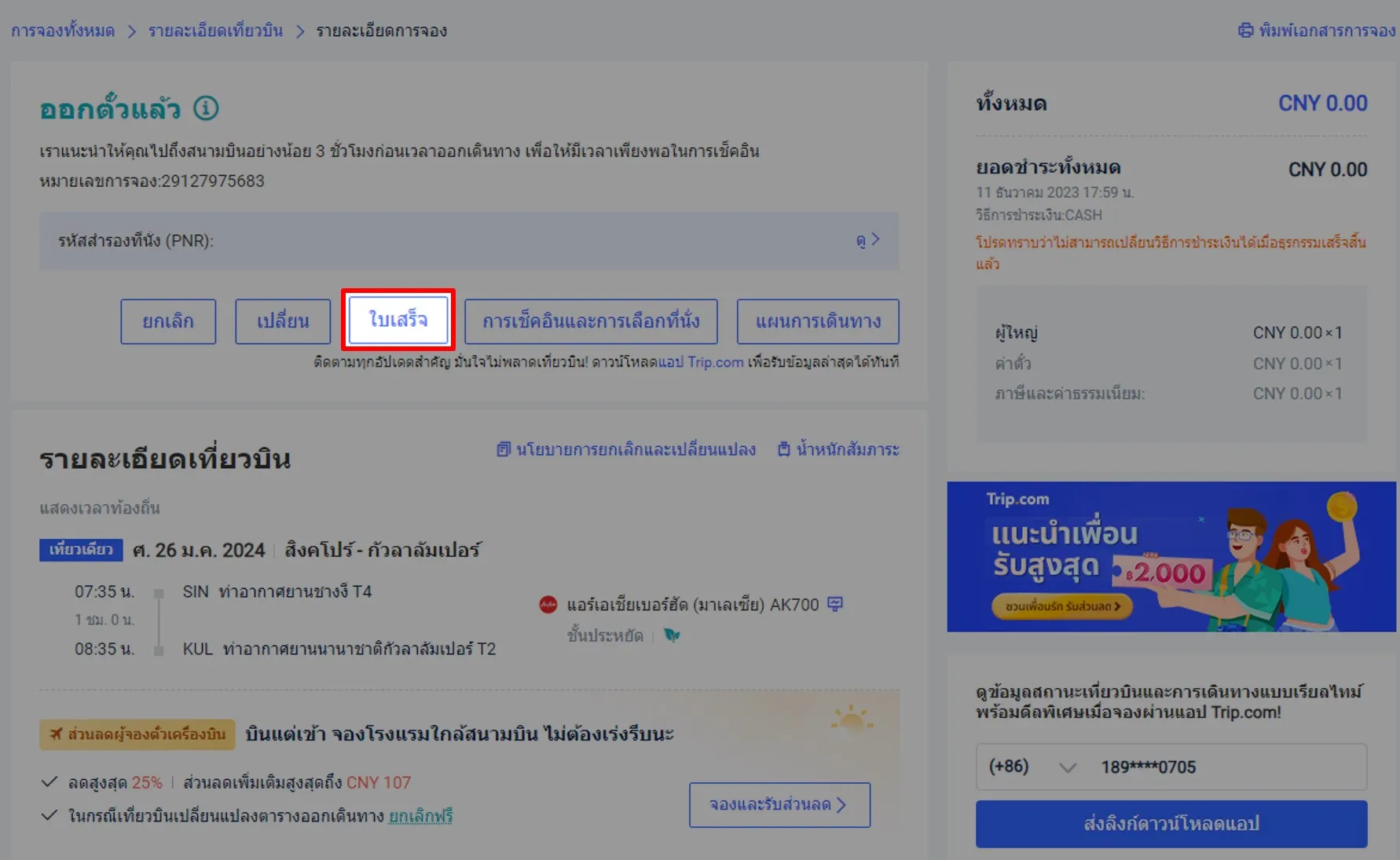
Task: Click the screen icon next to flight AK700
Action: pos(835,603)
